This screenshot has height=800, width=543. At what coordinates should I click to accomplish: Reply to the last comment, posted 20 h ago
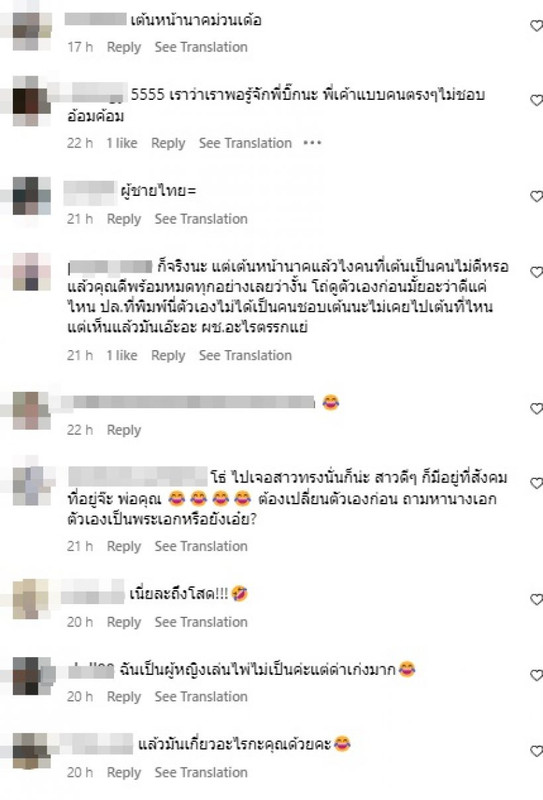(x=124, y=772)
